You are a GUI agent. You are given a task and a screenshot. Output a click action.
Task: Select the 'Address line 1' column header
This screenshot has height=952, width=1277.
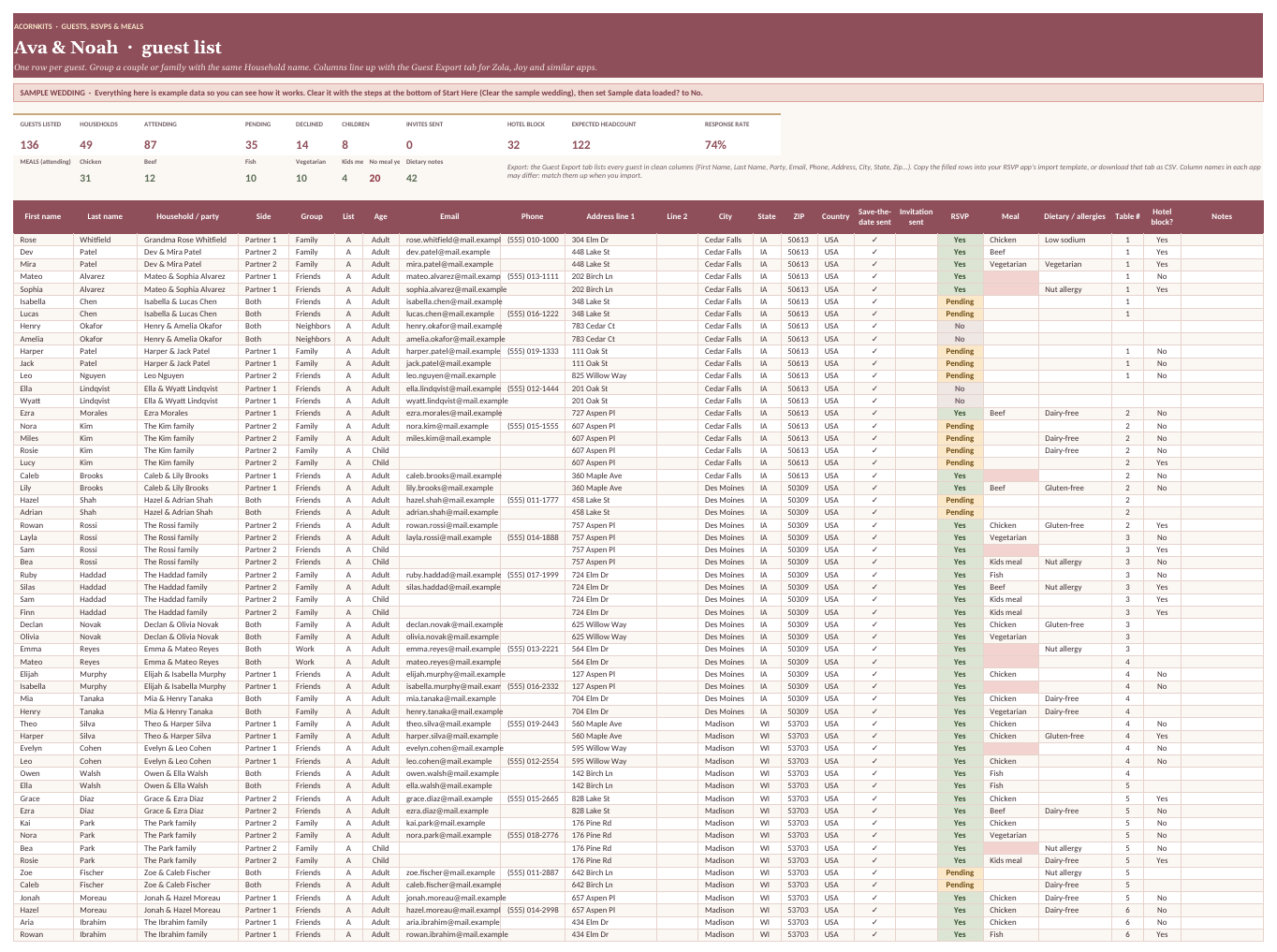point(610,216)
